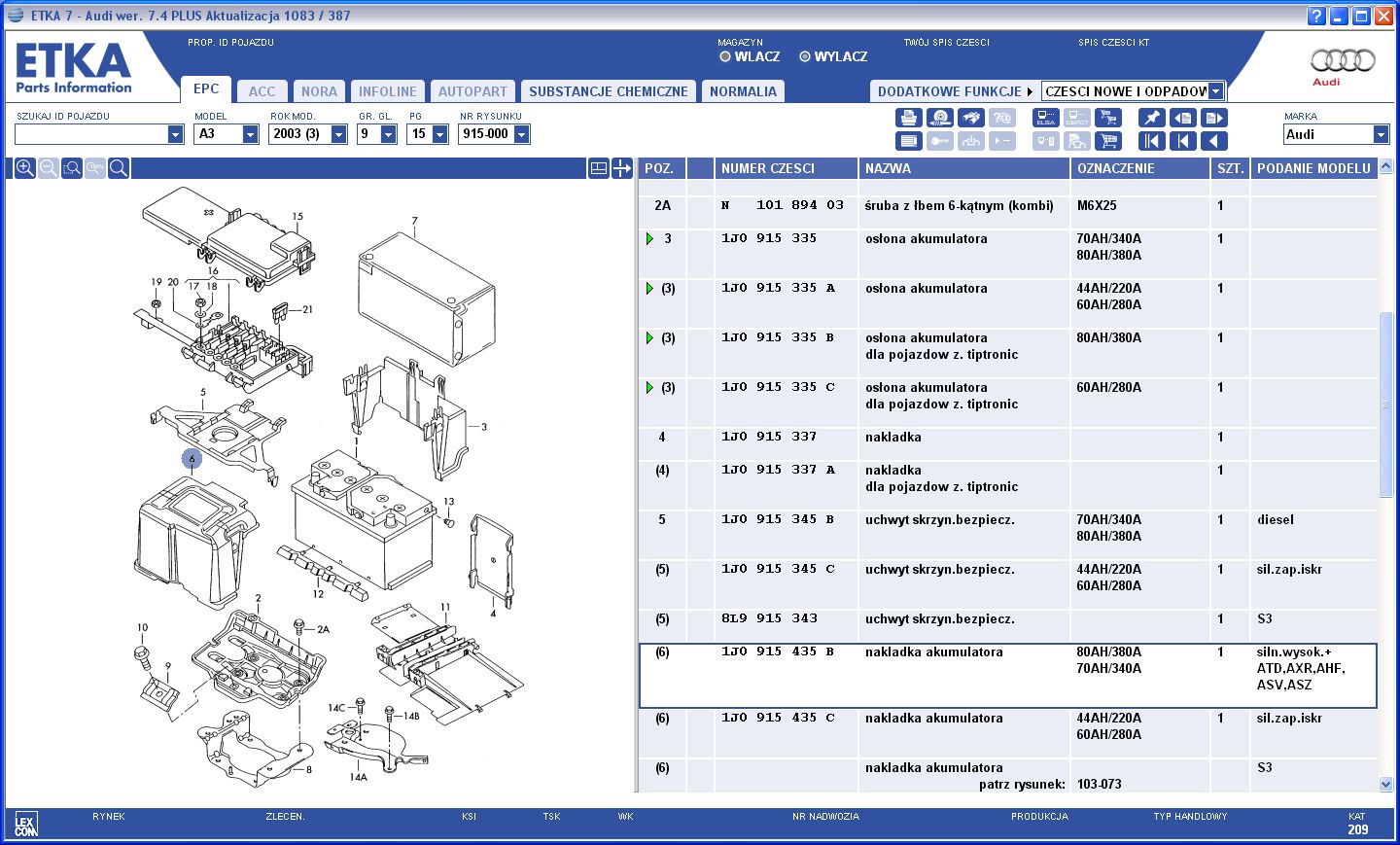Image resolution: width=1400 pixels, height=845 pixels.
Task: Select the WYLACZ radio button
Action: point(805,56)
